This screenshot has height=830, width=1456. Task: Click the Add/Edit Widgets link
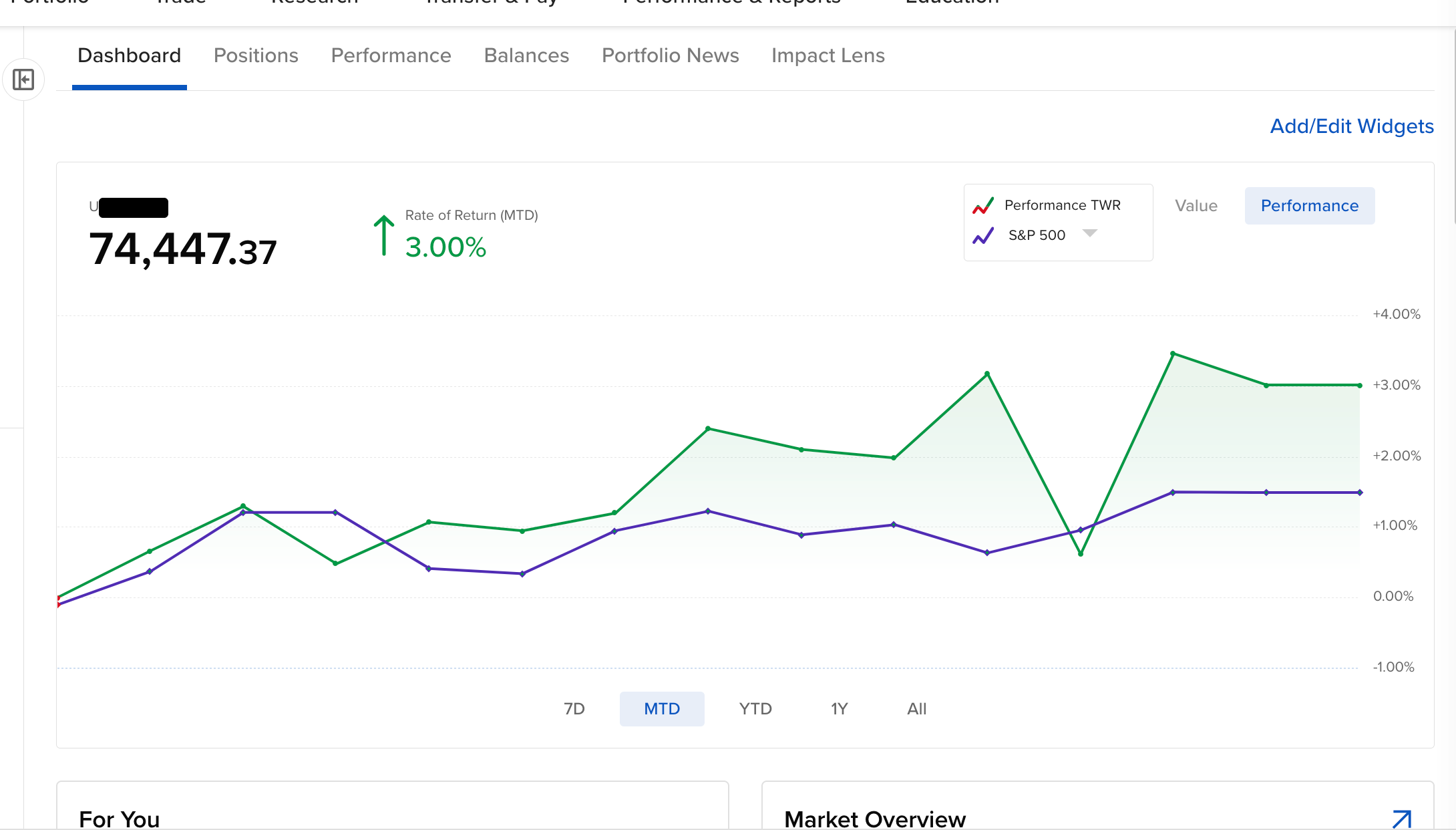click(1352, 126)
